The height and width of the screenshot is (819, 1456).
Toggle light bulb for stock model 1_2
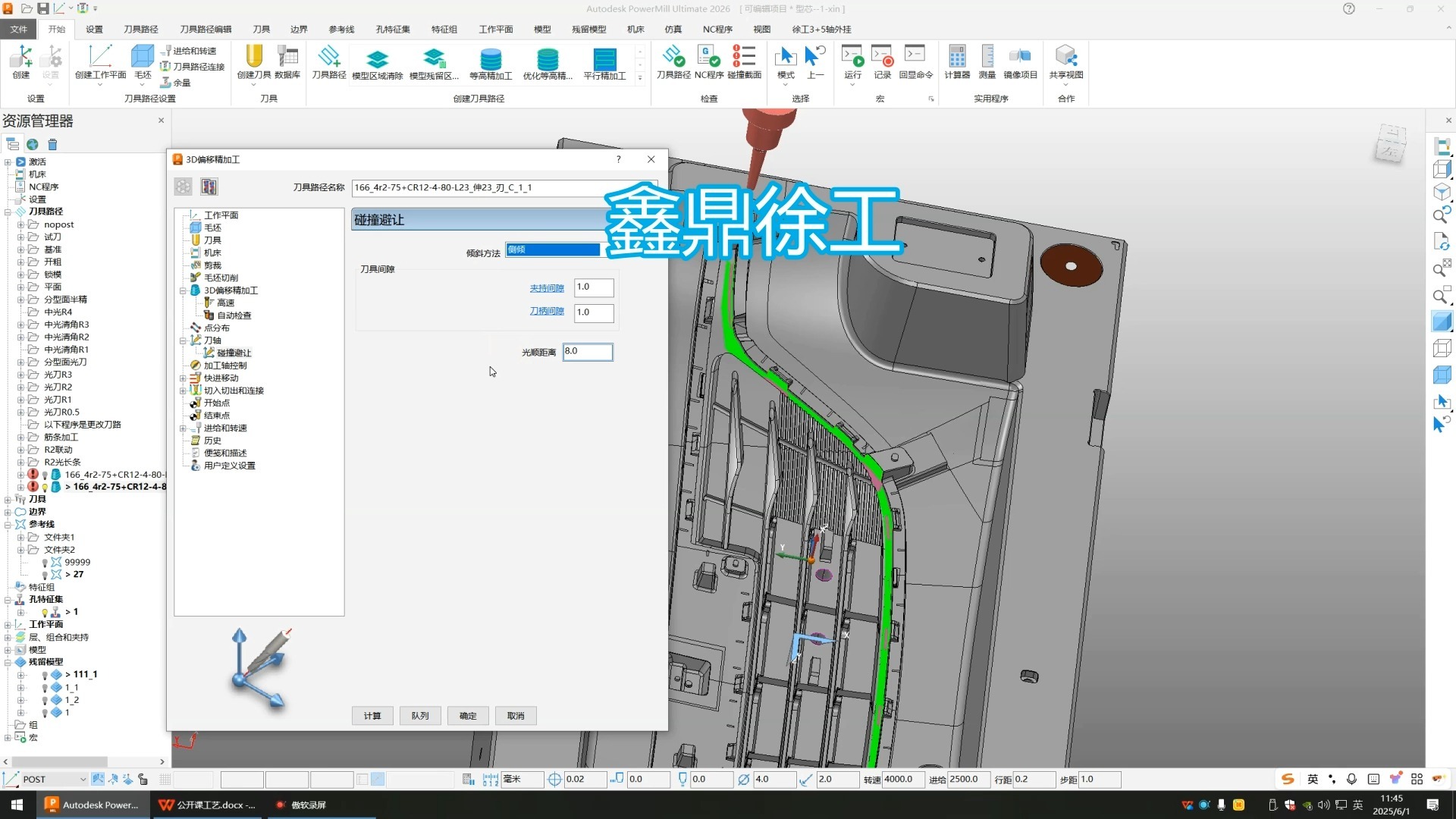click(45, 700)
